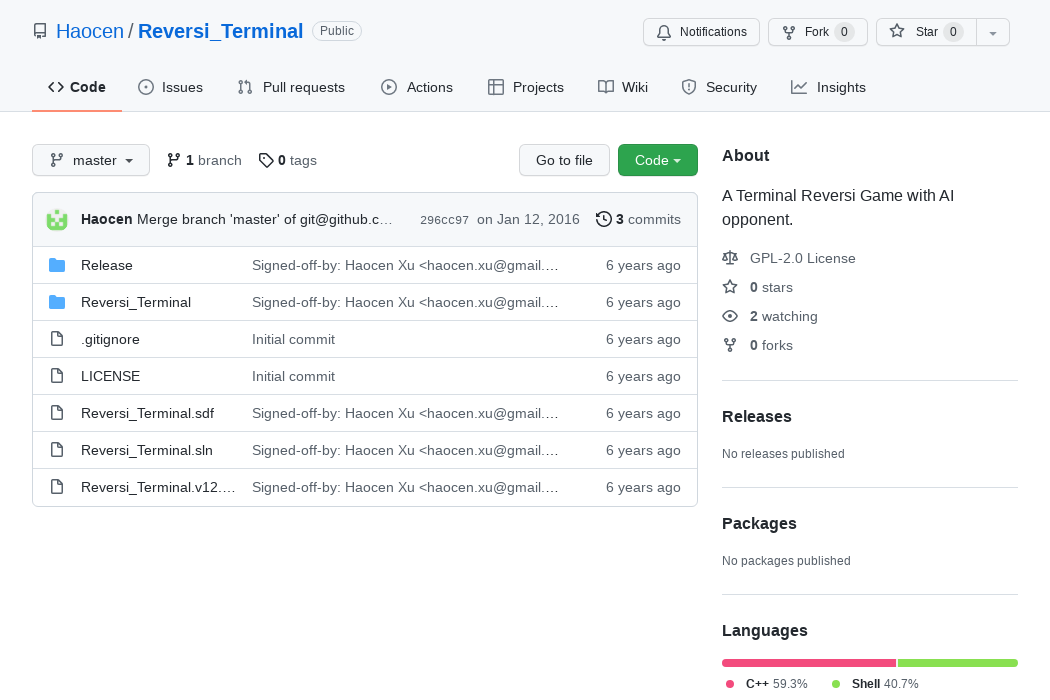Open the Pull requests tab
Viewport: 1050px width, 700px height.
pyautogui.click(x=291, y=87)
